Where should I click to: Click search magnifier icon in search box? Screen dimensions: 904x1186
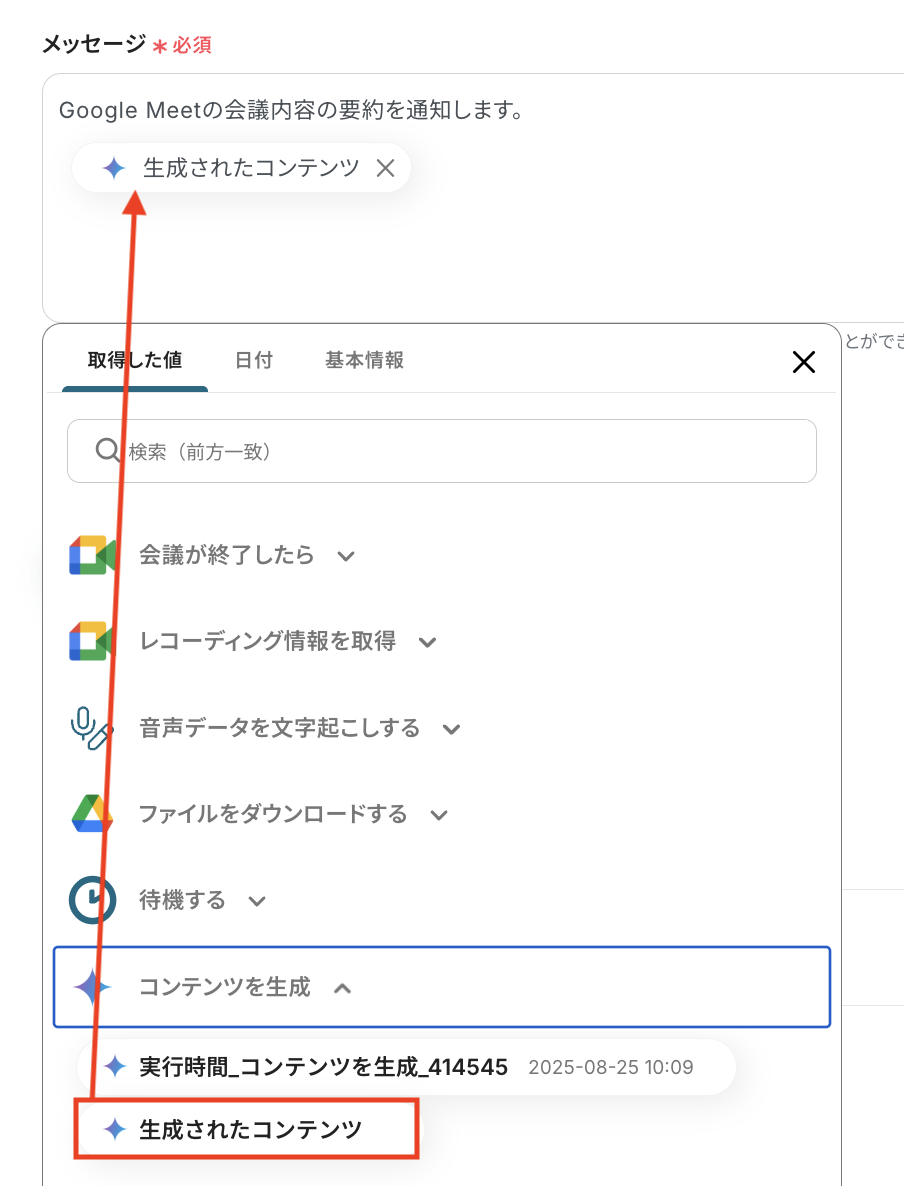point(108,451)
